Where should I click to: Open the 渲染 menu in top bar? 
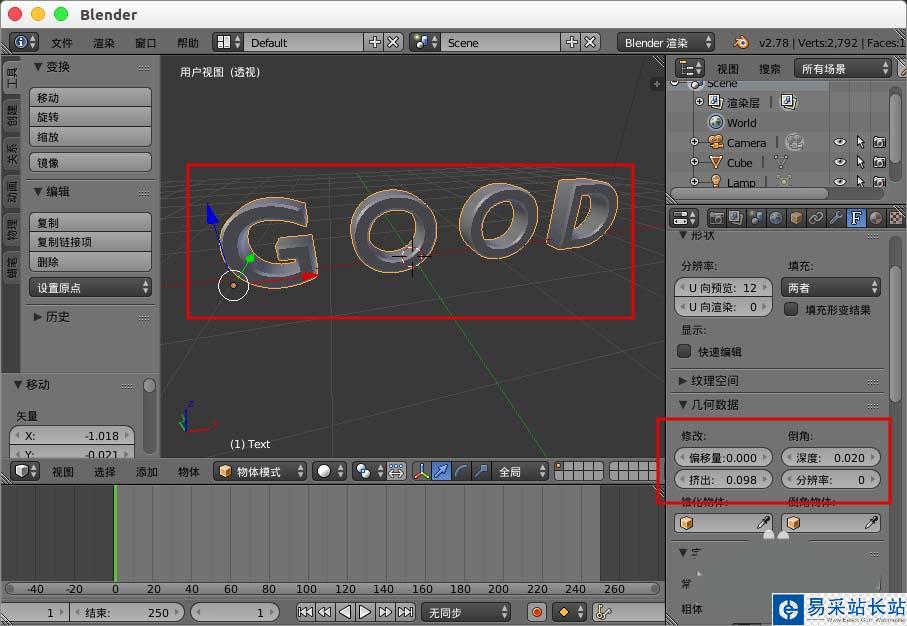[104, 43]
